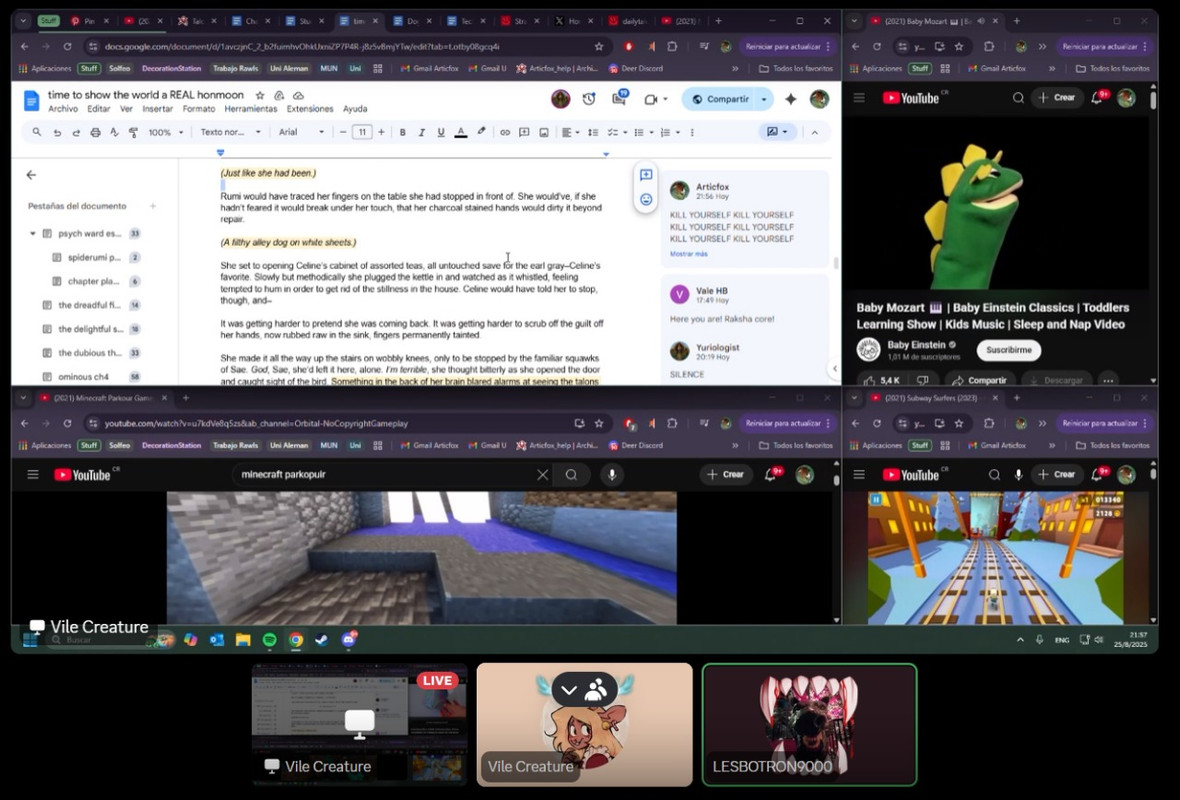1180x800 pixels.
Task: Open the text alignment dropdown
Action: point(570,132)
